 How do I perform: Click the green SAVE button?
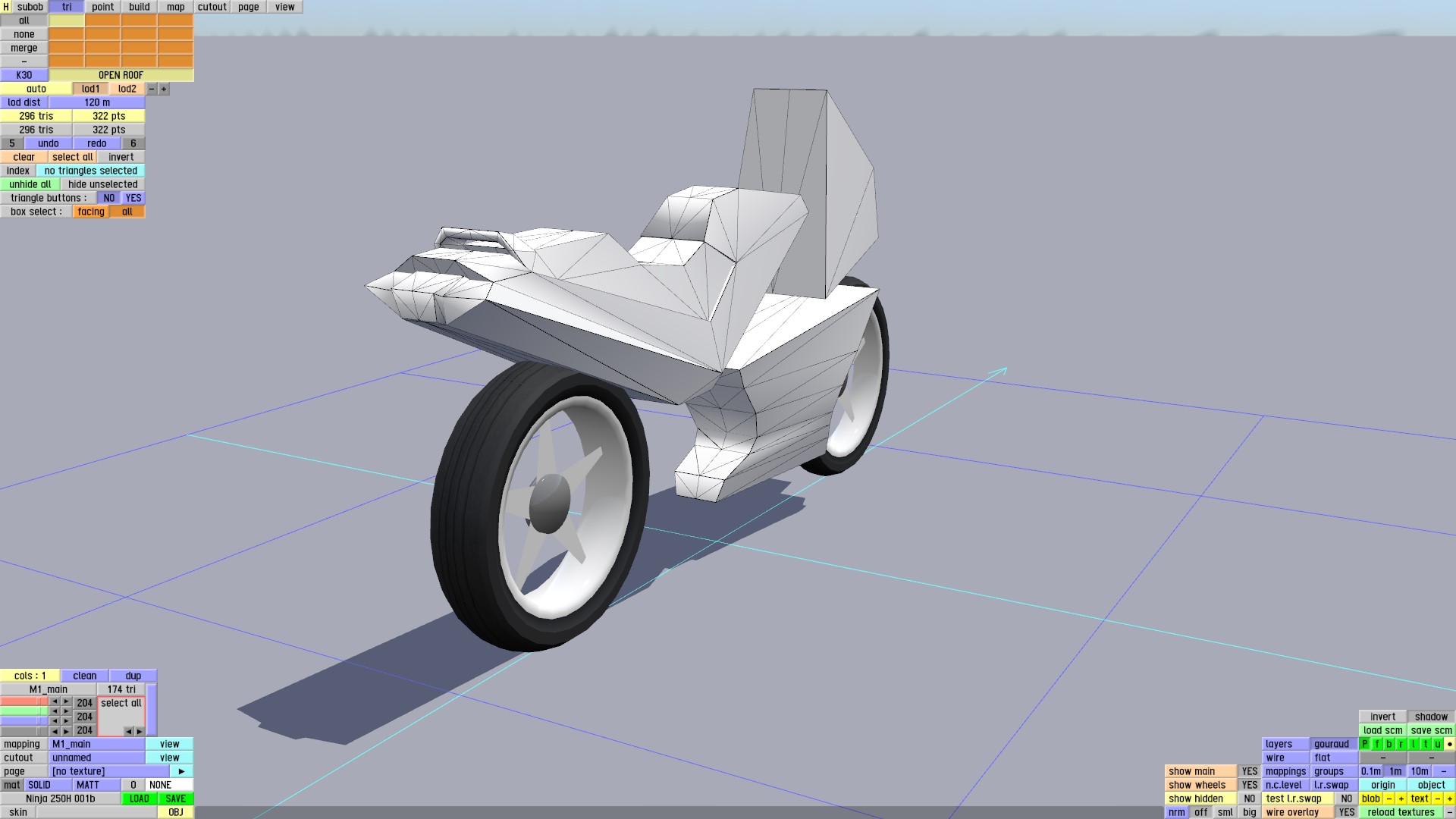176,799
